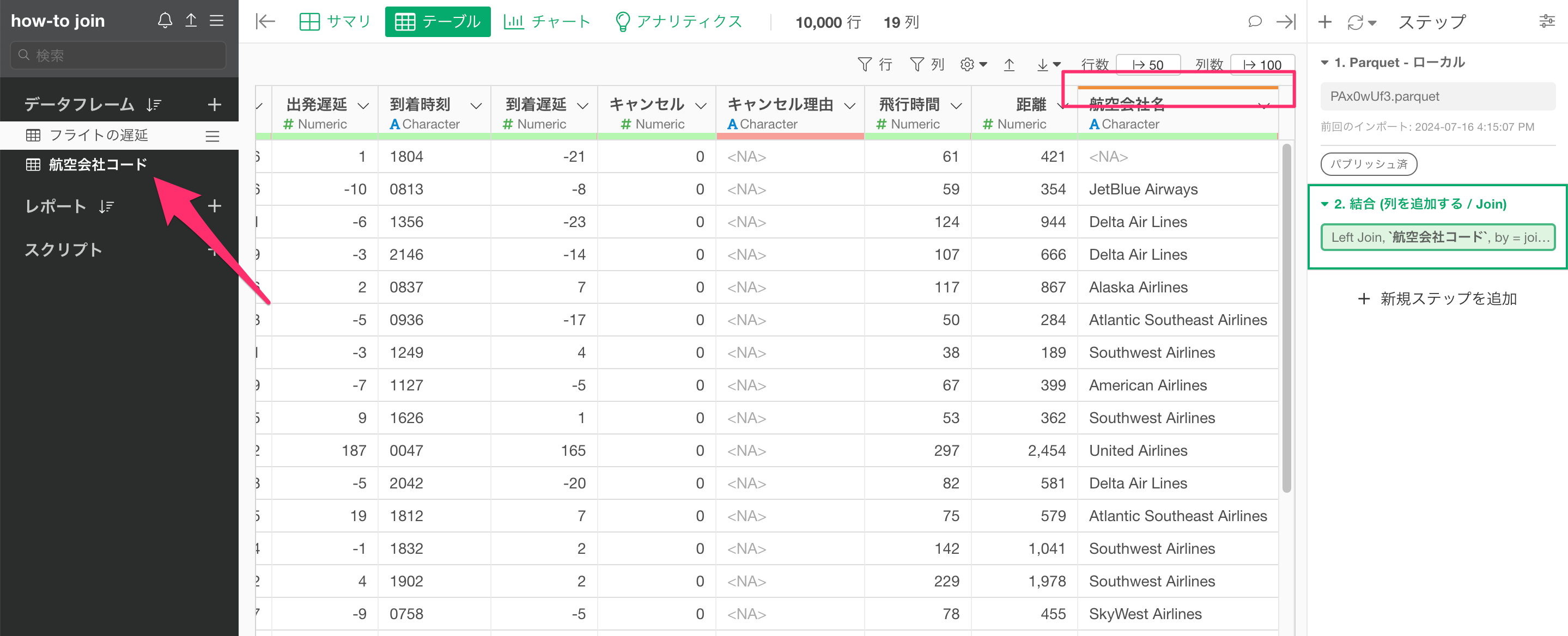Sort the データフレーム list
The width and height of the screenshot is (1568, 636).
pyautogui.click(x=154, y=105)
